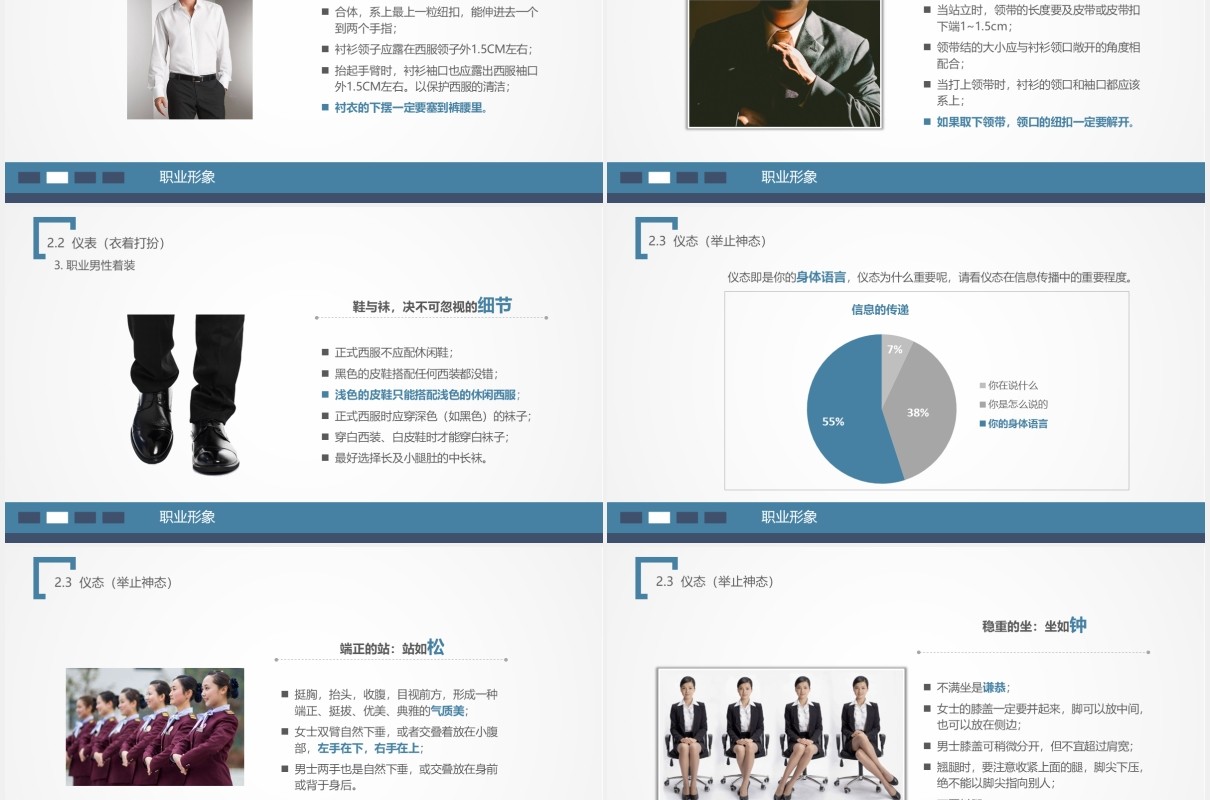This screenshot has width=1210, height=800.
Task: Click the 7% light gray pie slice
Action: point(894,350)
